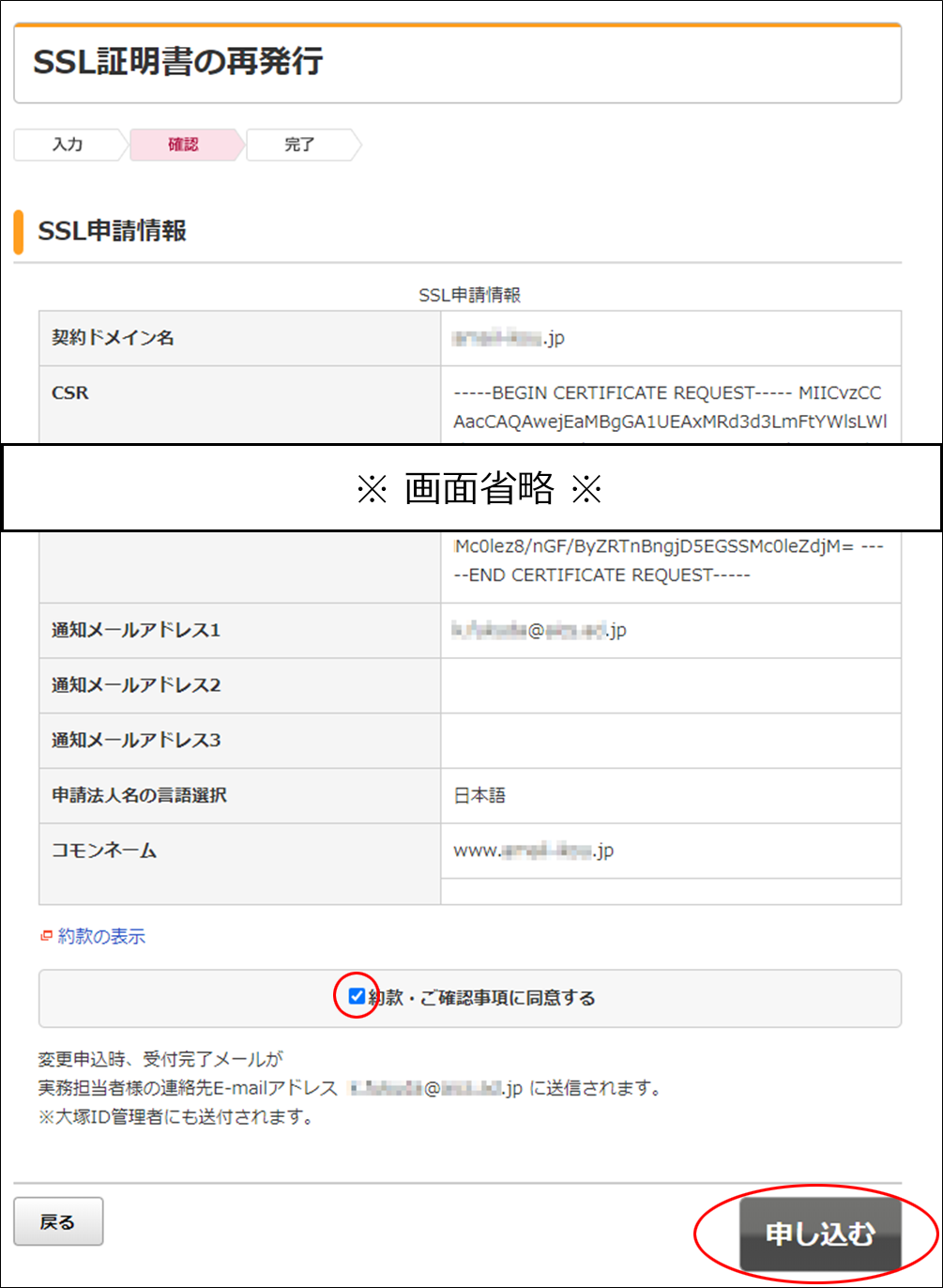Click the CSR row label
943x1288 pixels.
point(69,393)
